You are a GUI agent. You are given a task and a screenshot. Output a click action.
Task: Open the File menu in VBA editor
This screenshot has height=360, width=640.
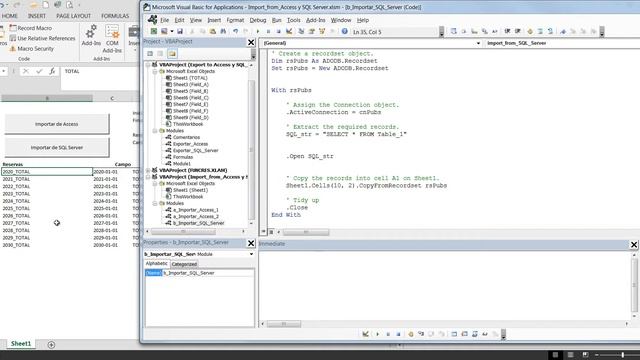164,20
